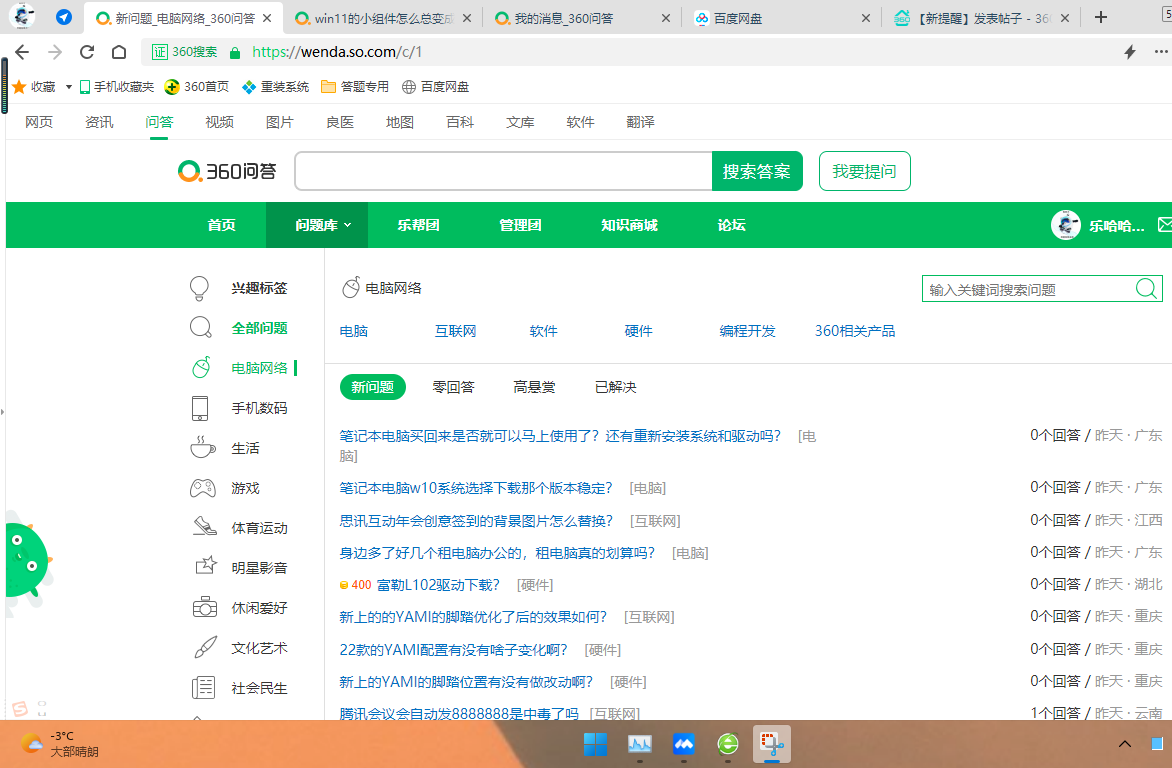
Task: Select the 体育运动 sneaker icon
Action: (x=205, y=527)
